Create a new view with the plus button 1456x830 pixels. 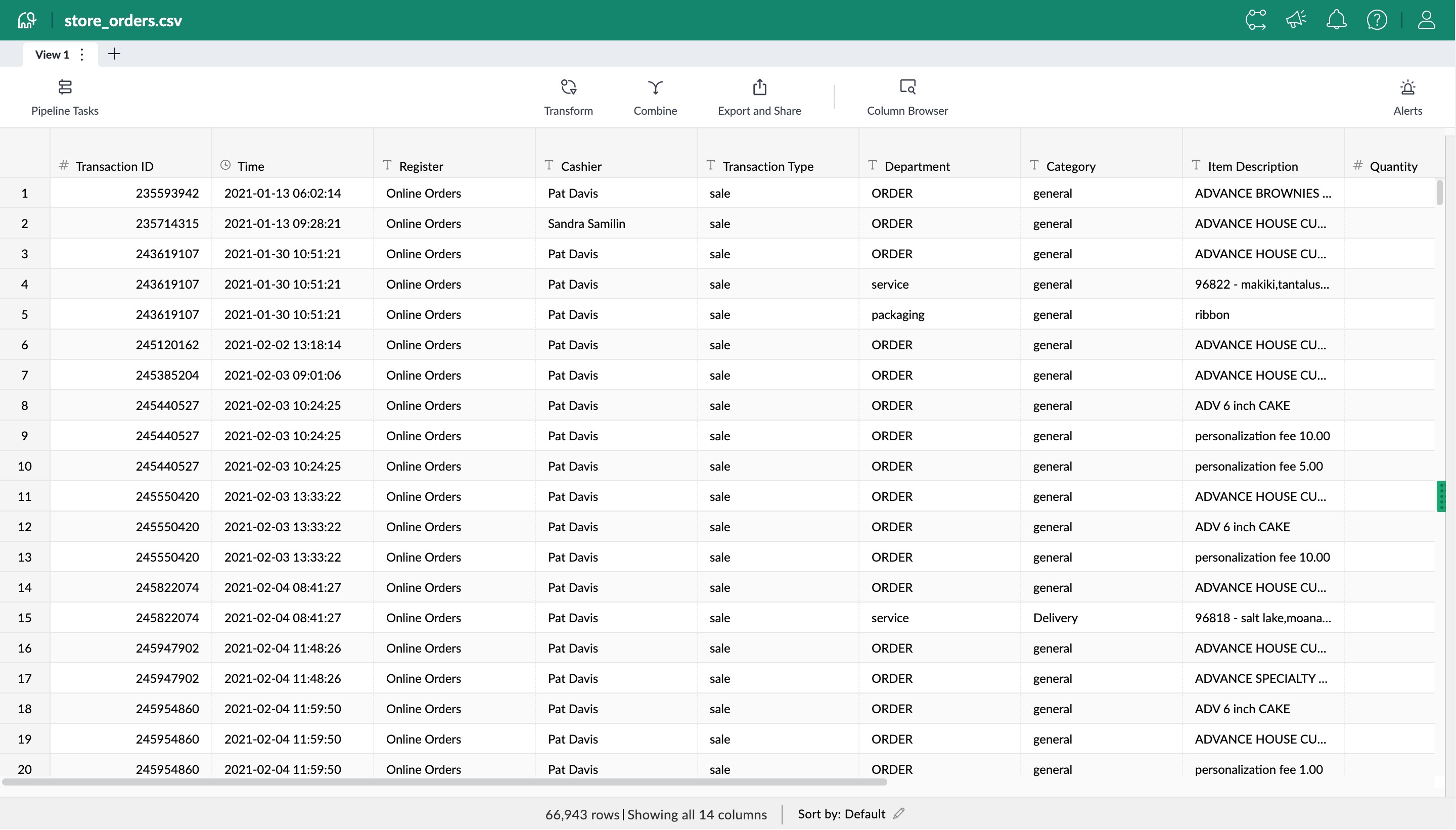pos(113,54)
